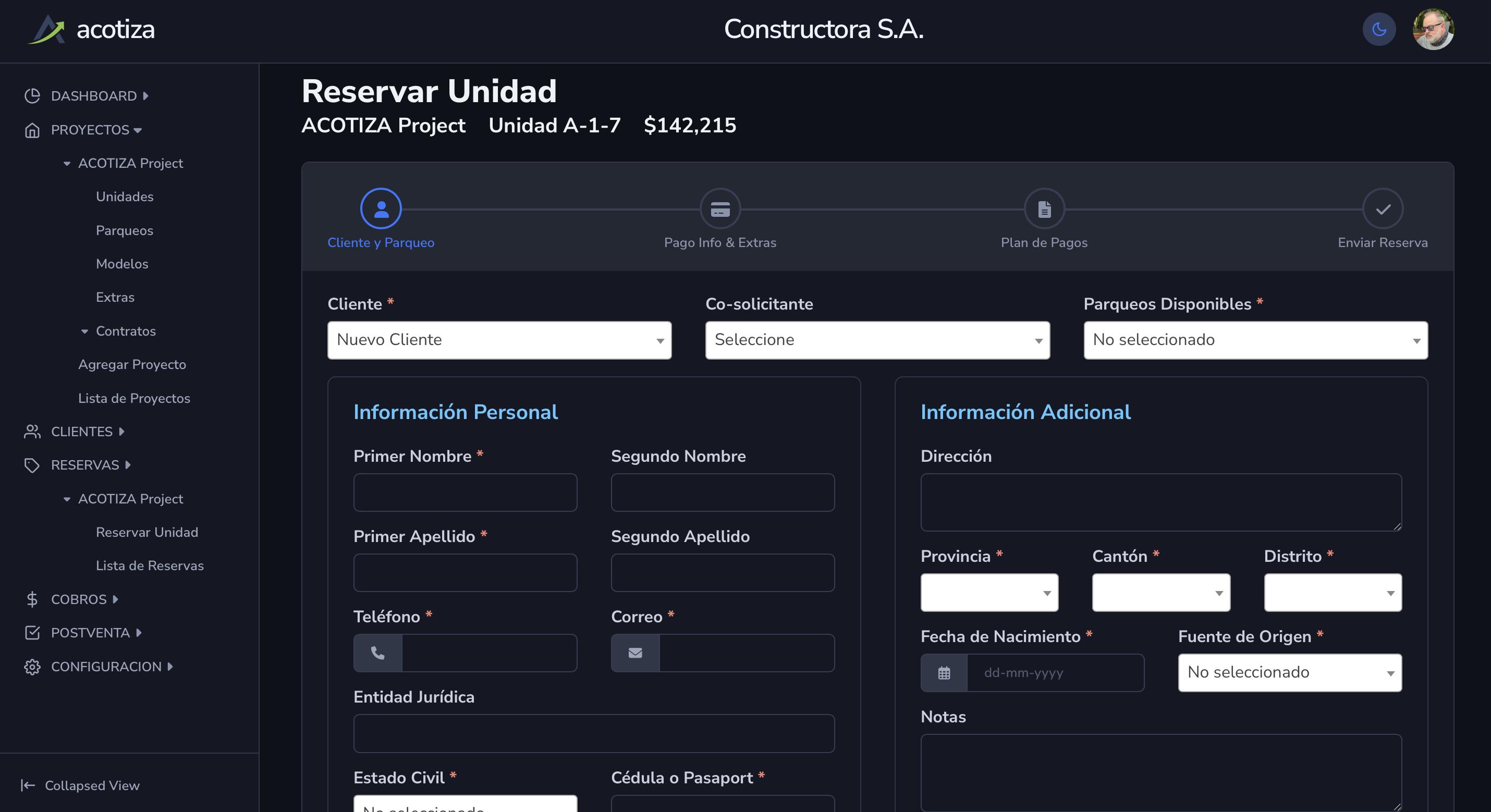Open Unidades in the sidebar
This screenshot has width=1491, height=812.
pyautogui.click(x=125, y=197)
